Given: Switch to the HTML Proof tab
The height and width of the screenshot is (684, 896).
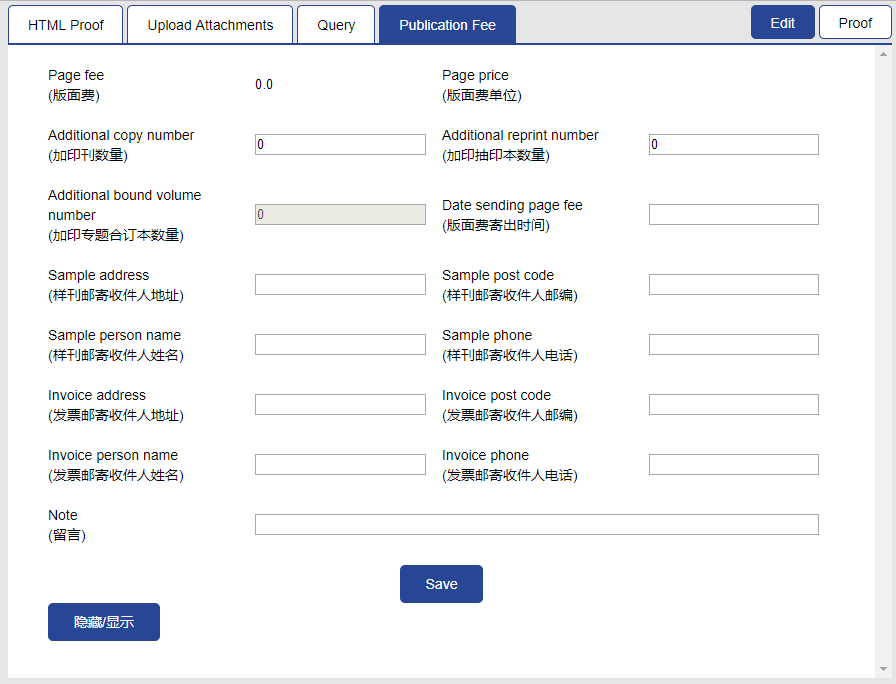Looking at the screenshot, I should (66, 25).
